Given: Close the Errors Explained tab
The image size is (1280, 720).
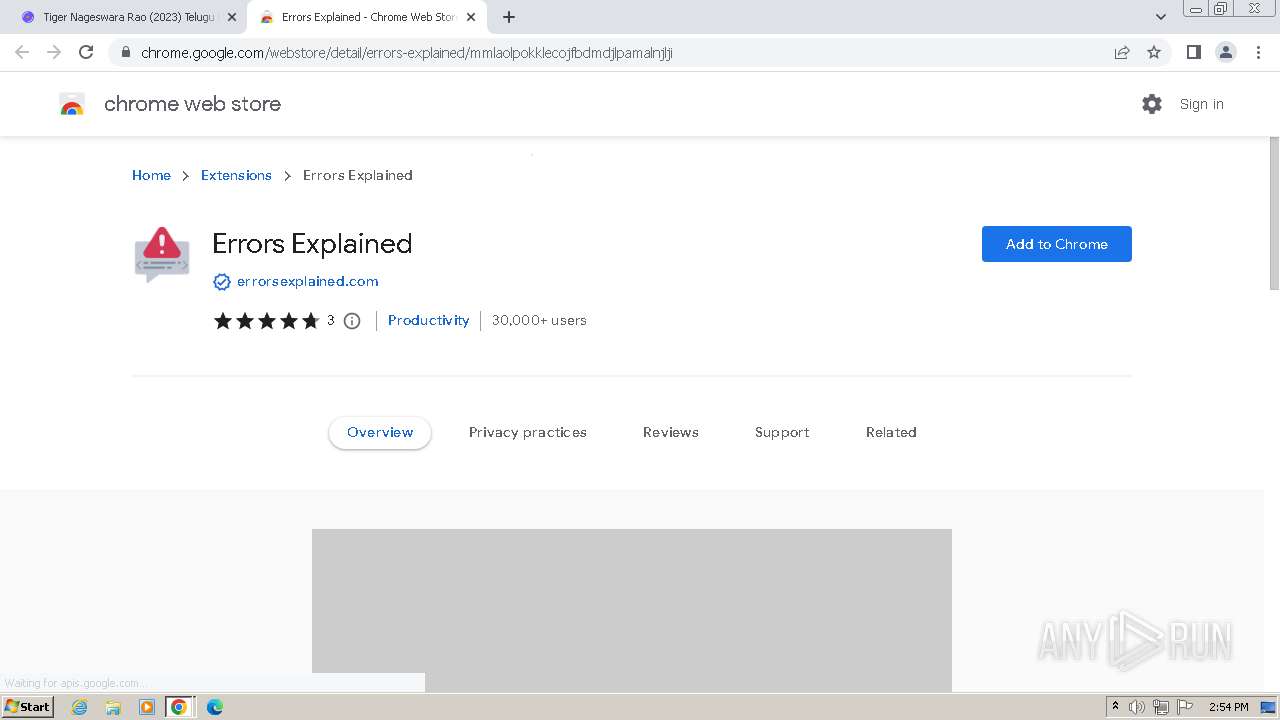Looking at the screenshot, I should (471, 17).
